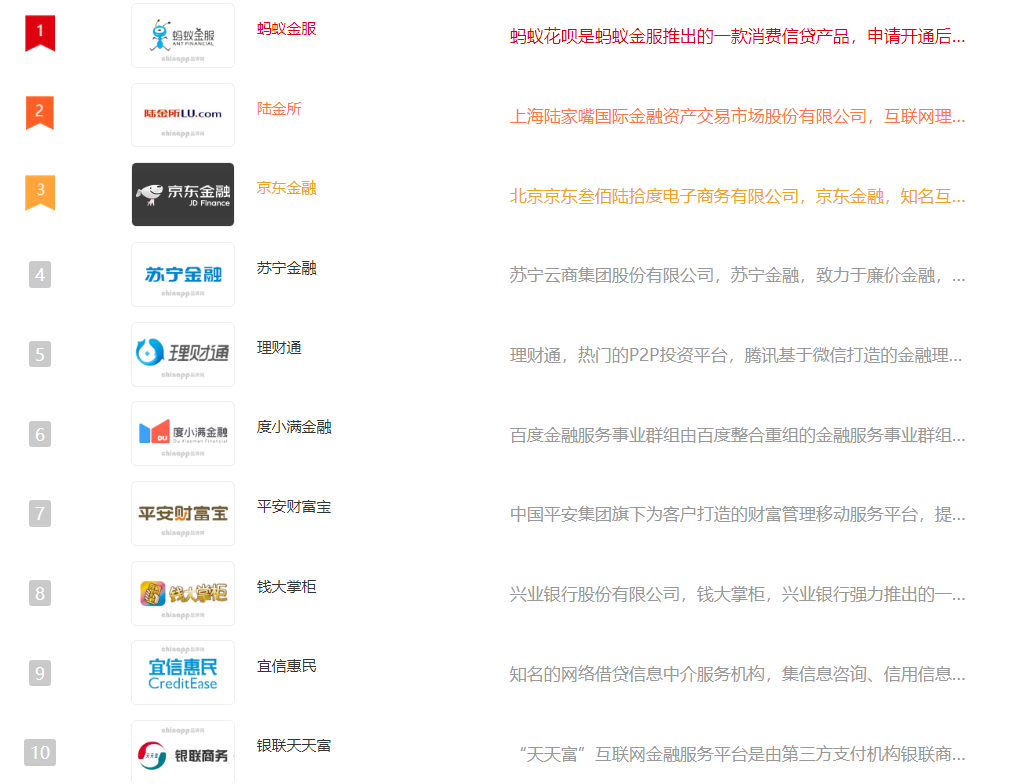Screen dimensions: 1020x784
Task: Select description starting 知名的网络借贷信息中介
Action: point(737,675)
